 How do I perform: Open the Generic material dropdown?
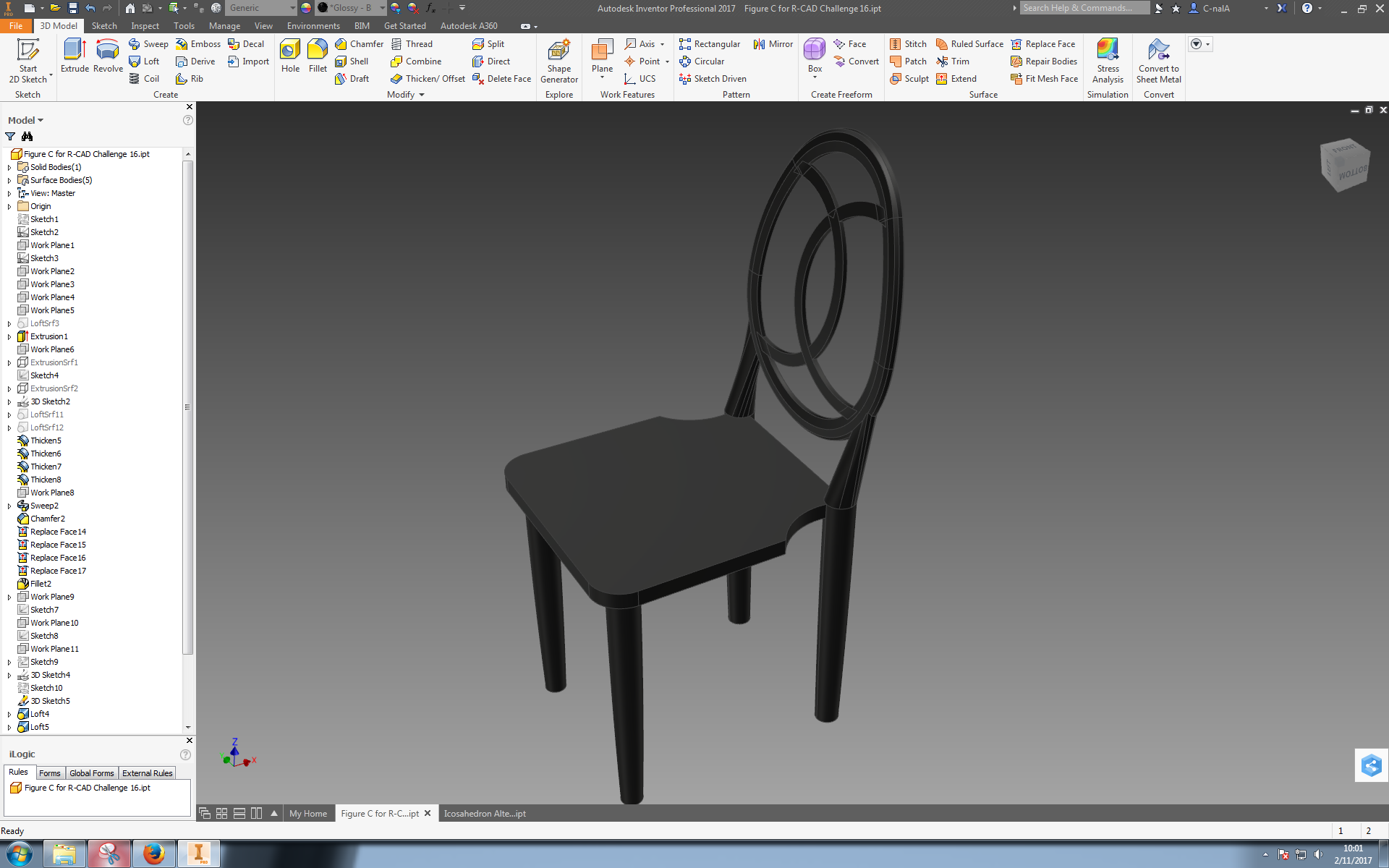(292, 8)
